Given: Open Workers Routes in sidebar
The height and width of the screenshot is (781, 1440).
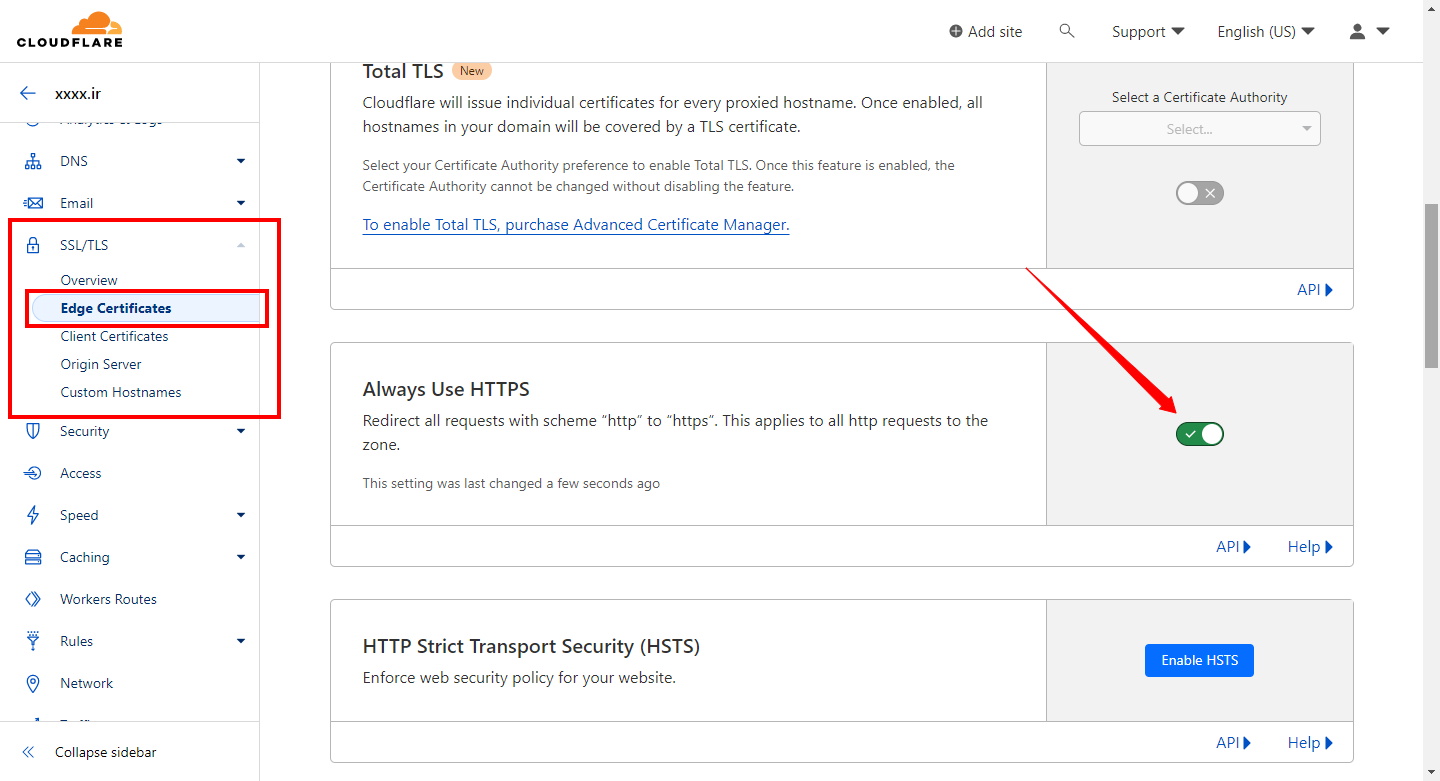Looking at the screenshot, I should click(108, 599).
